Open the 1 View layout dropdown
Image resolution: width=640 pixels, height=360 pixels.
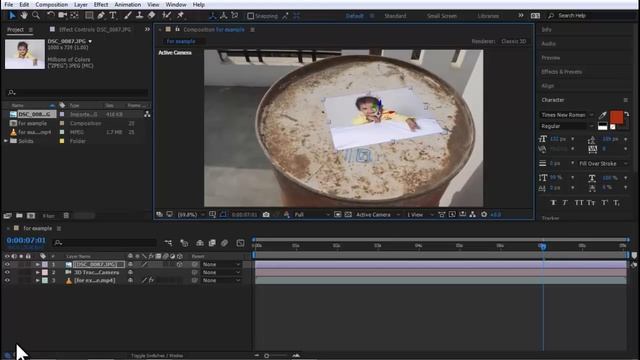coord(420,214)
